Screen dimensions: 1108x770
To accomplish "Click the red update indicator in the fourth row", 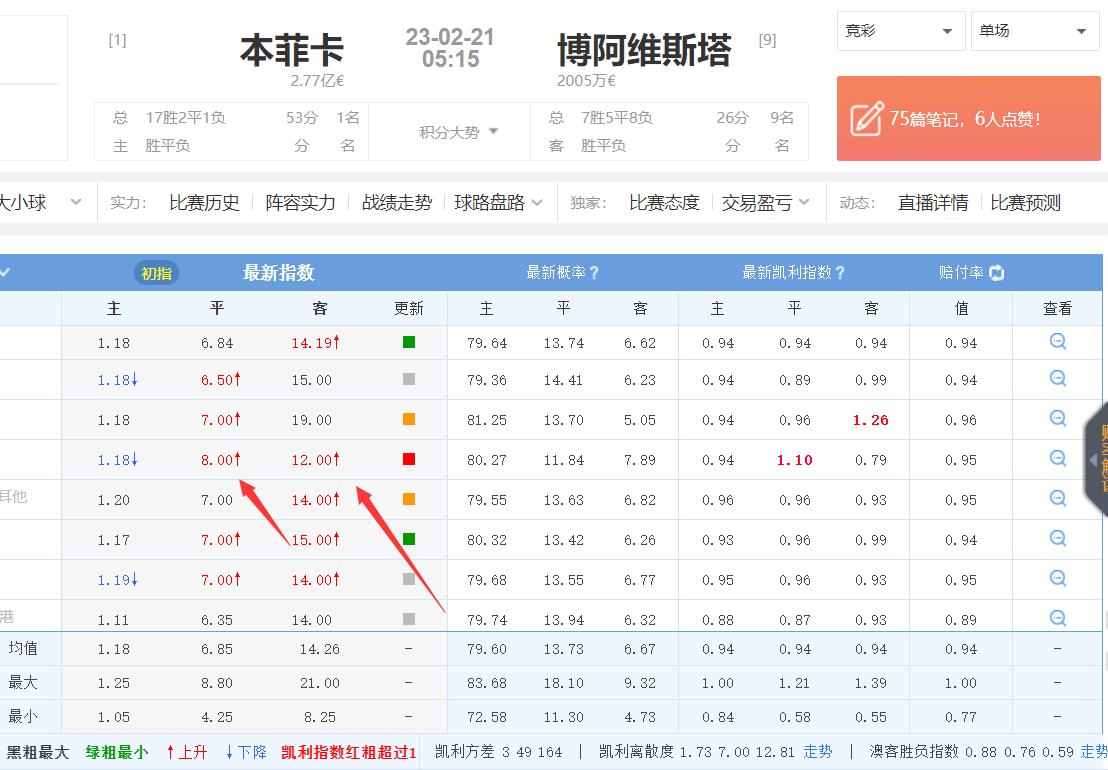I will pyautogui.click(x=409, y=459).
